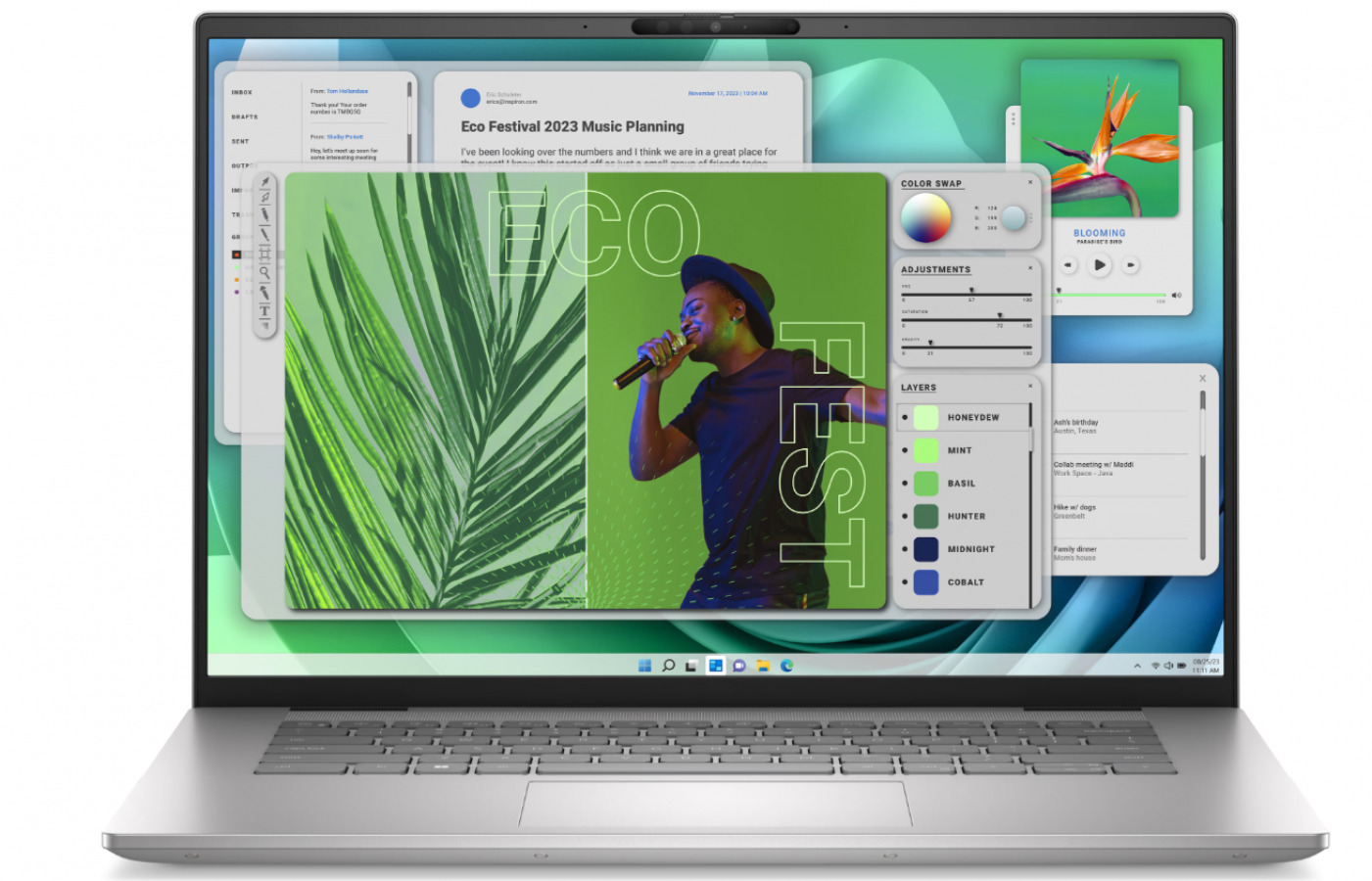Image resolution: width=1372 pixels, height=881 pixels.
Task: Launch Microsoft Edge from the taskbar
Action: coord(786,666)
